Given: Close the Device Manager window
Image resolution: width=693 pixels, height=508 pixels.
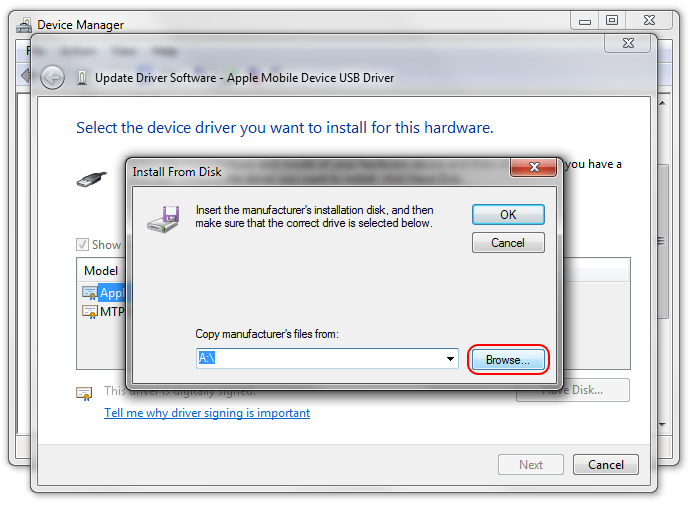Looking at the screenshot, I should pos(649,20).
